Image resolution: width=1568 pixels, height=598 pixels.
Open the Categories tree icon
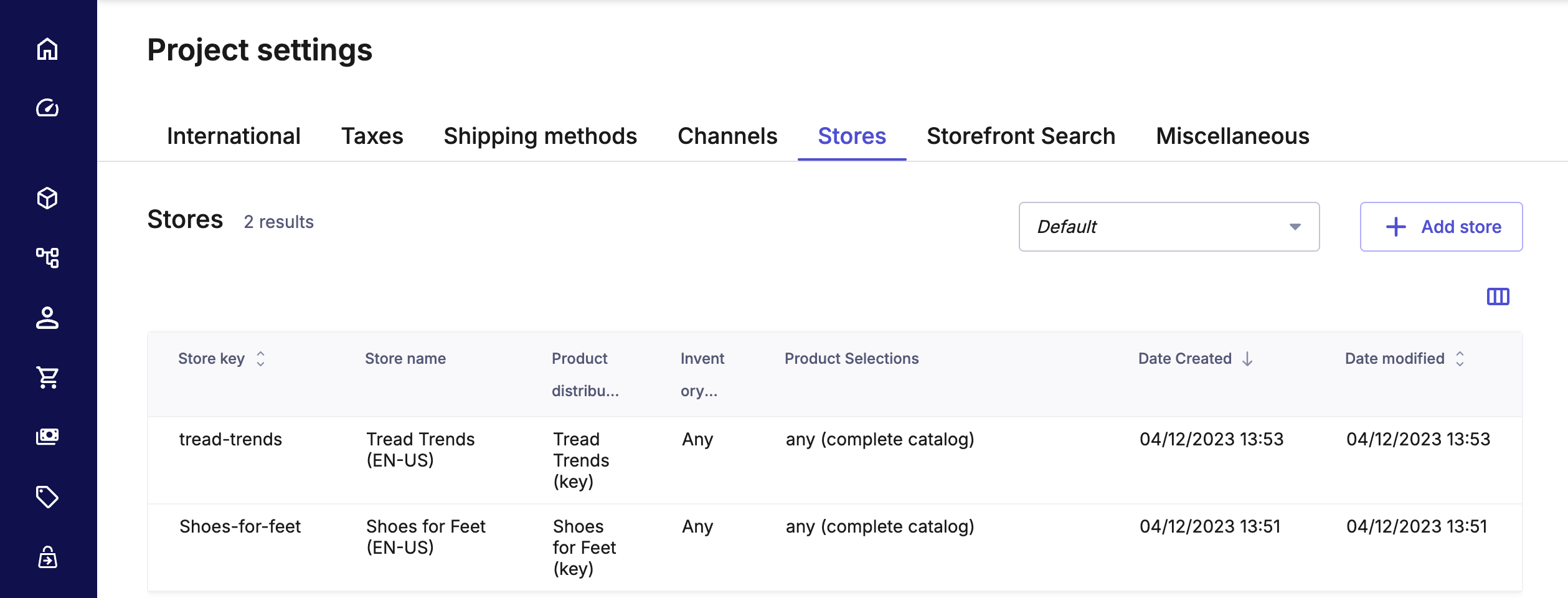(47, 257)
